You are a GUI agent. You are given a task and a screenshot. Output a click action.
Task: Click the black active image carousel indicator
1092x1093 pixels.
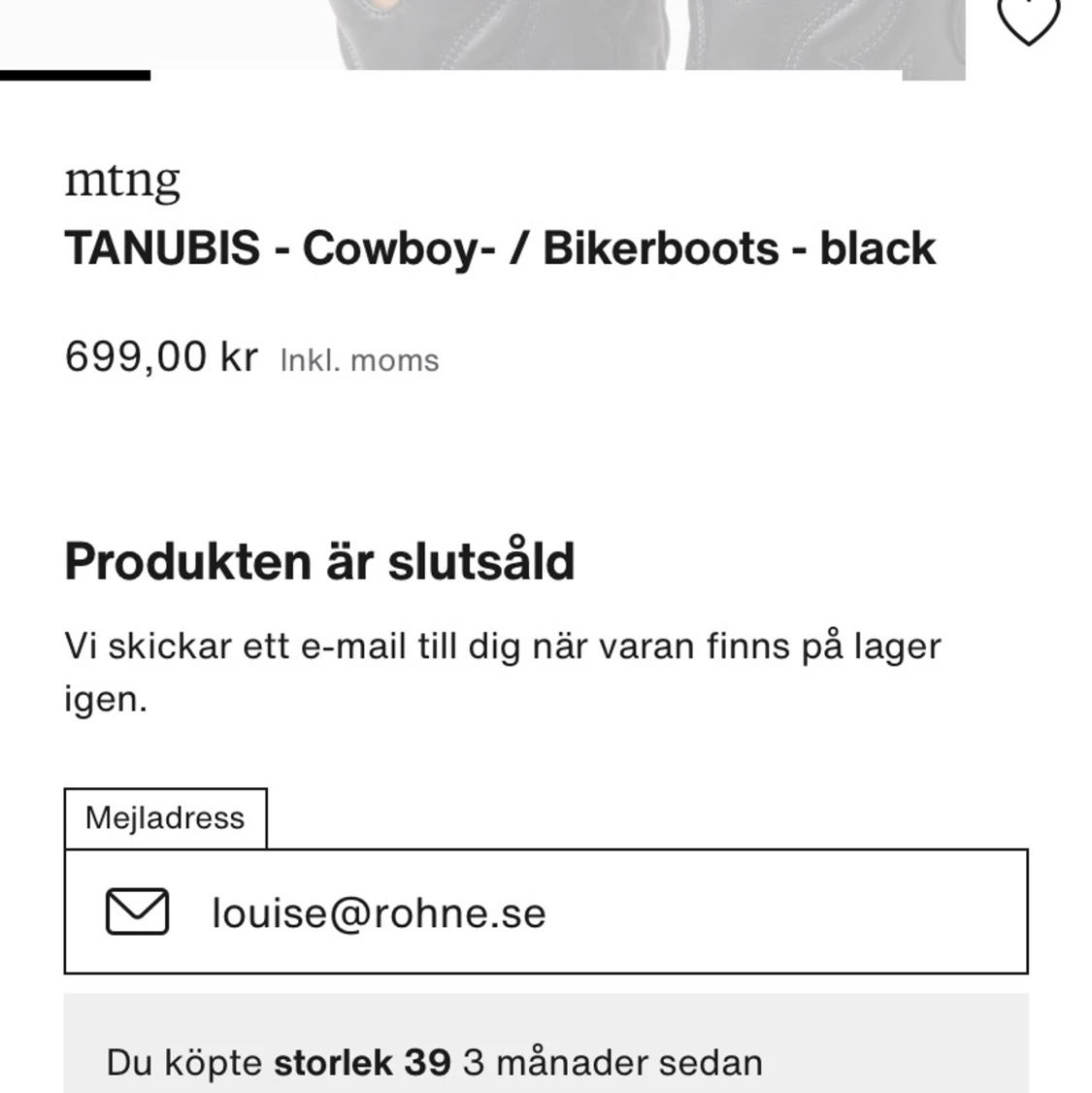[75, 75]
